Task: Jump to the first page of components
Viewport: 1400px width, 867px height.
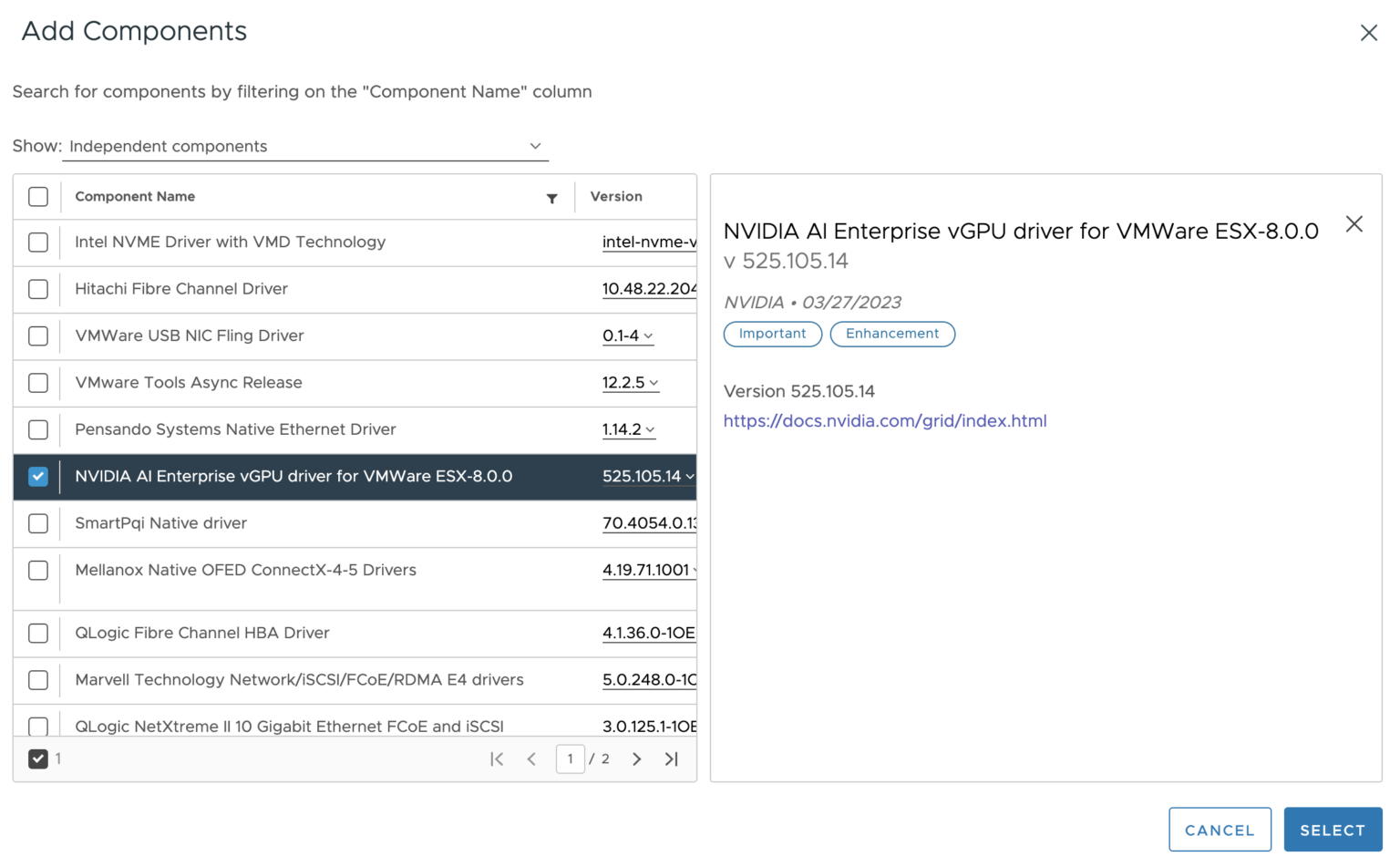Action: [x=497, y=759]
